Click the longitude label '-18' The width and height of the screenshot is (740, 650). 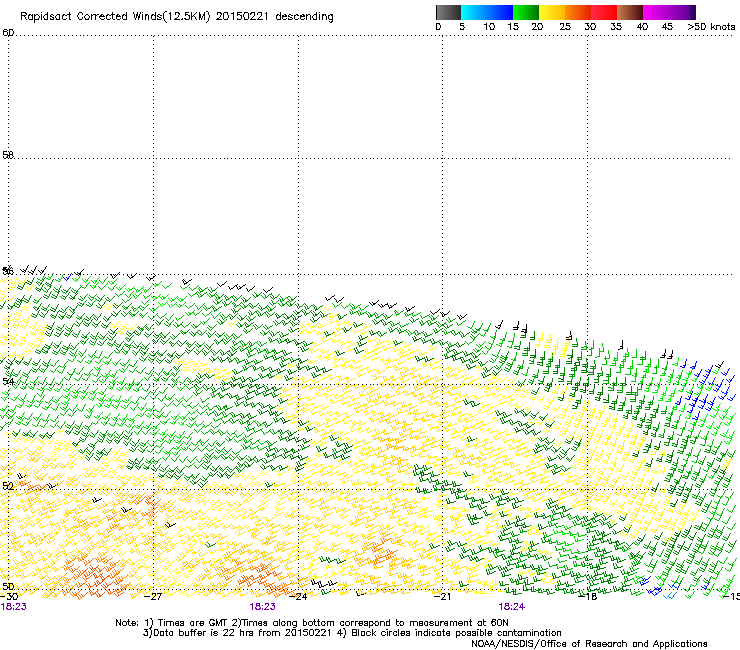588,597
